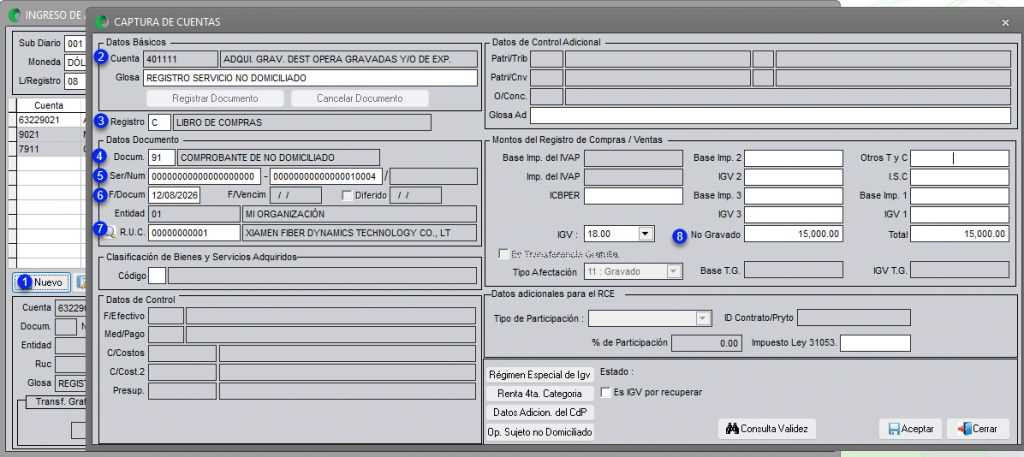Viewport: 1024px width, 457px height.
Task: Click the exit door icon on Cerrar
Action: click(x=964, y=429)
